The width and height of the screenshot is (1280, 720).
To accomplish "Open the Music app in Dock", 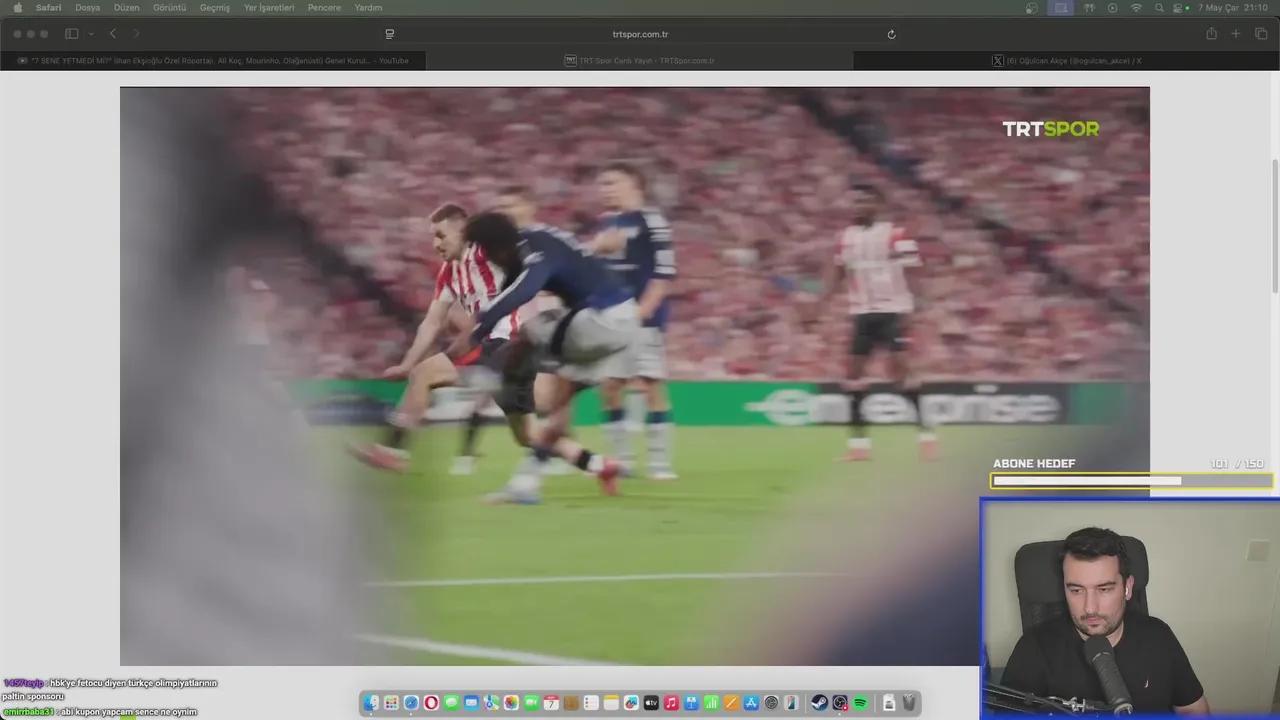I will click(x=671, y=703).
